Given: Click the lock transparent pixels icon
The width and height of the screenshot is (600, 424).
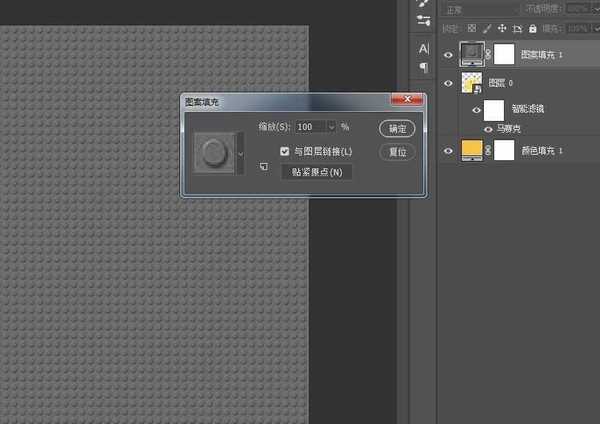Looking at the screenshot, I should coord(469,29).
